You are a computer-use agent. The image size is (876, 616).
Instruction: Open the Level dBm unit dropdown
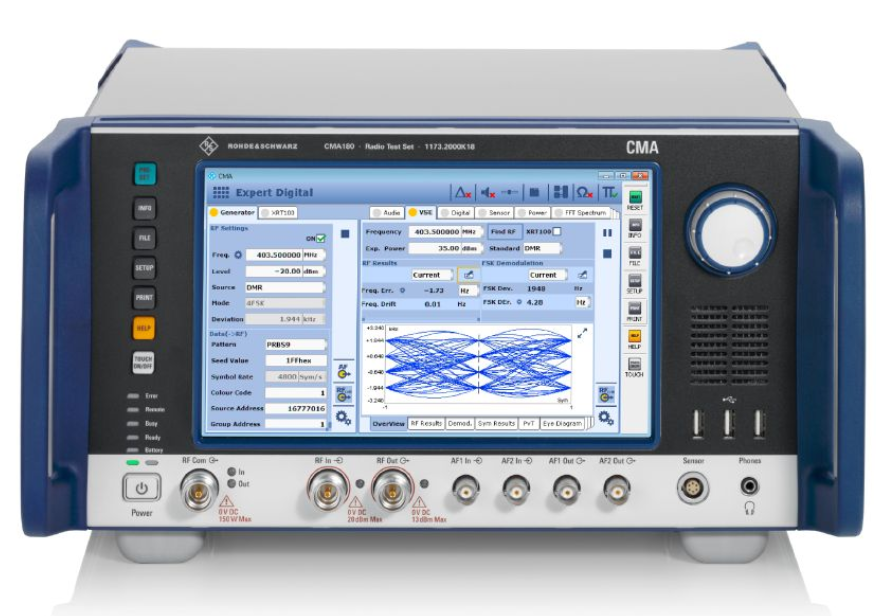(x=313, y=271)
